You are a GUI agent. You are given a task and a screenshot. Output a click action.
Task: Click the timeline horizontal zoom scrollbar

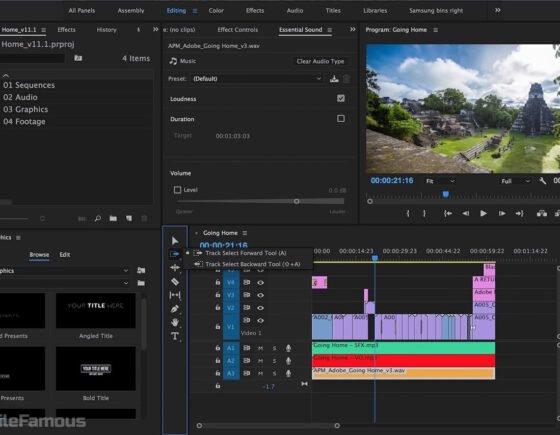pos(268,425)
